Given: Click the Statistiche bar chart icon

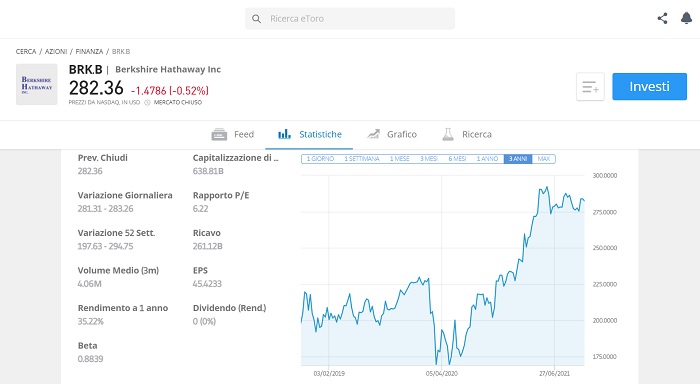Looking at the screenshot, I should pos(284,134).
